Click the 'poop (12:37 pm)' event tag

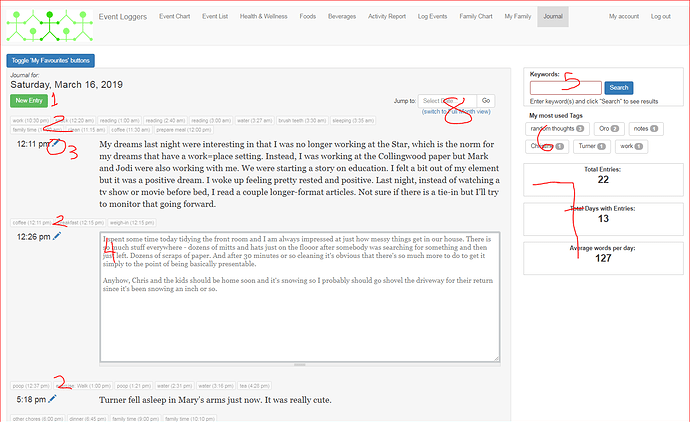(x=31, y=386)
